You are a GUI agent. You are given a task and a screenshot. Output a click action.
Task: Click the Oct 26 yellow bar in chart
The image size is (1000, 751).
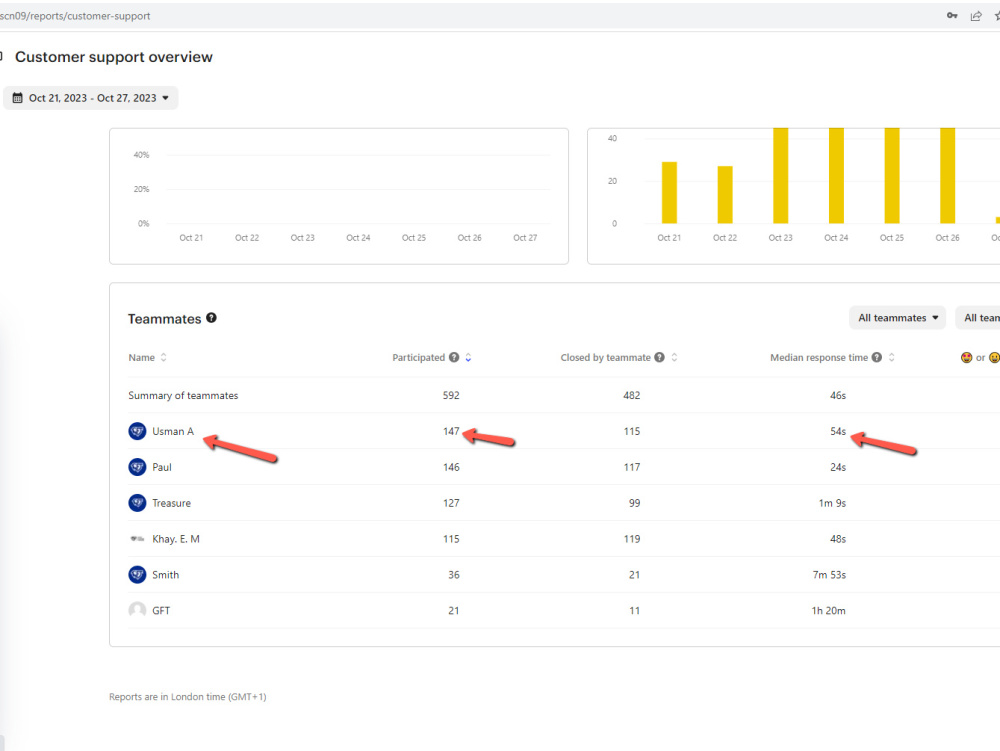[x=947, y=176]
